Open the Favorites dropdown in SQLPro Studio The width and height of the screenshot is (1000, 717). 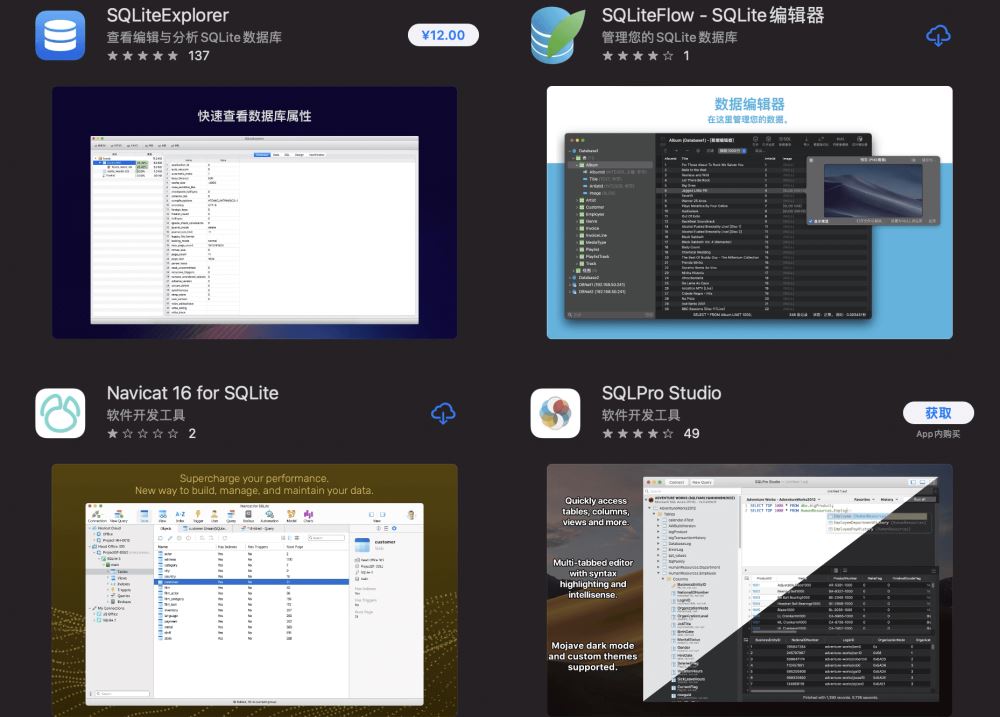(861, 498)
